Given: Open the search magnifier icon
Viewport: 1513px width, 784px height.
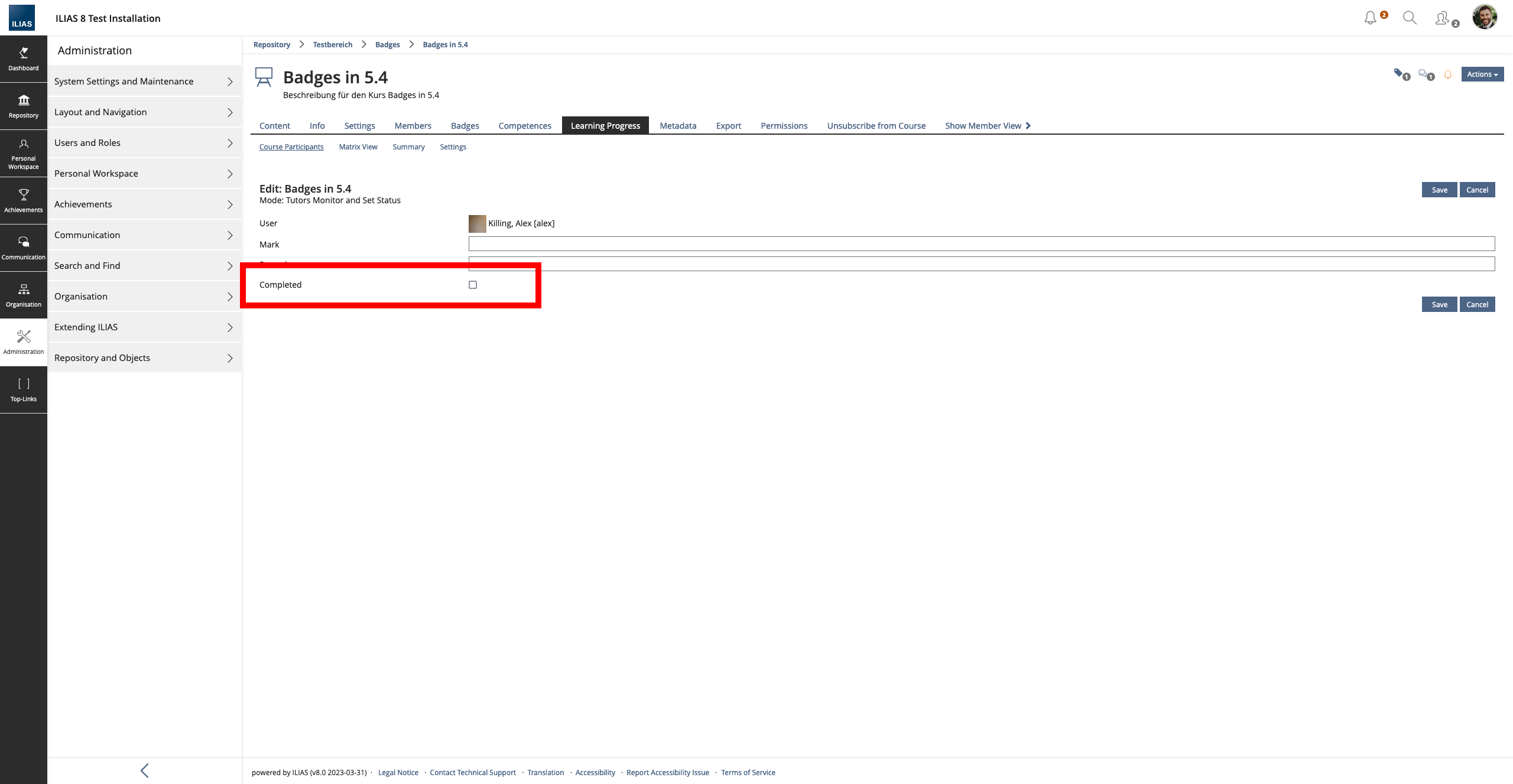Looking at the screenshot, I should pyautogui.click(x=1410, y=18).
